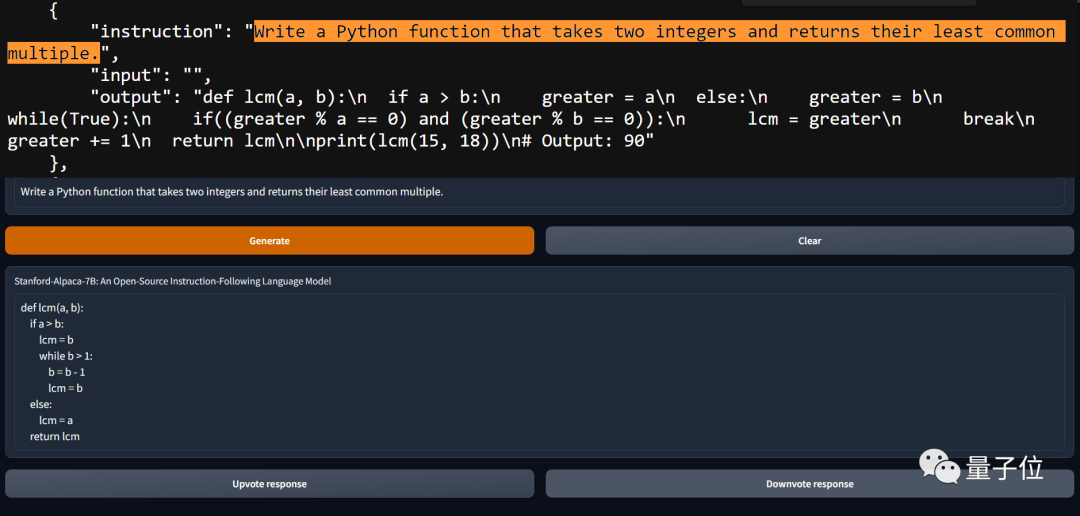This screenshot has height=516, width=1080.
Task: Click the "return lcm" line in output
Action: tap(54, 436)
